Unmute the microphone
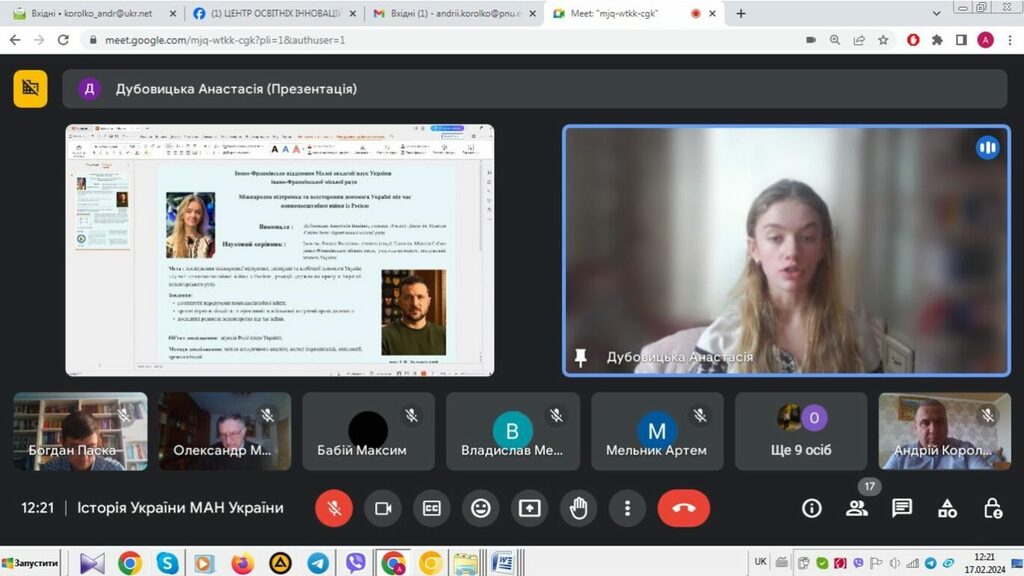Image resolution: width=1024 pixels, height=576 pixels. pyautogui.click(x=334, y=508)
